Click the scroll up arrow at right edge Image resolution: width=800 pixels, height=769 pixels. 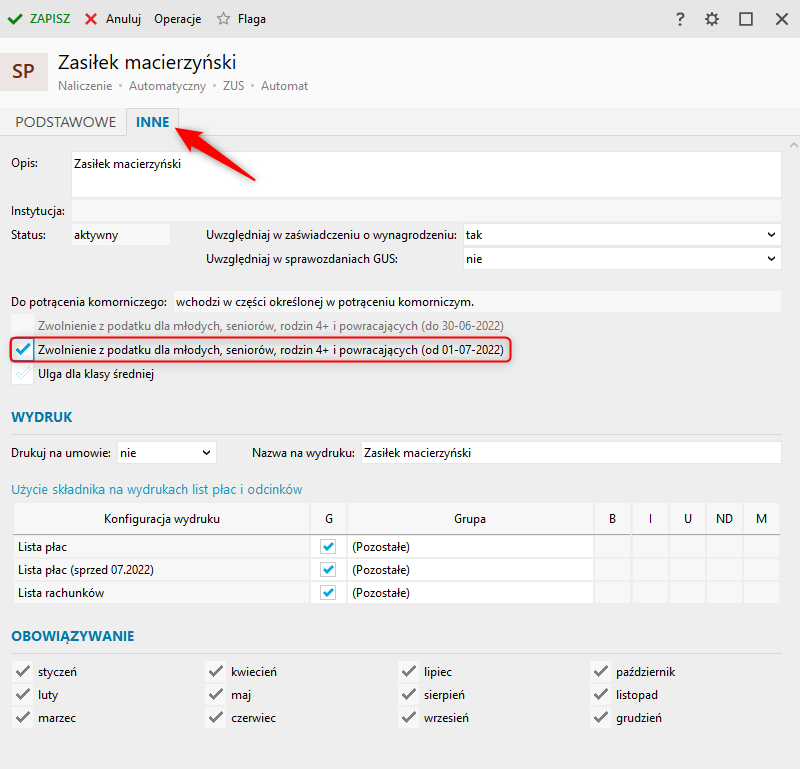coord(793,145)
